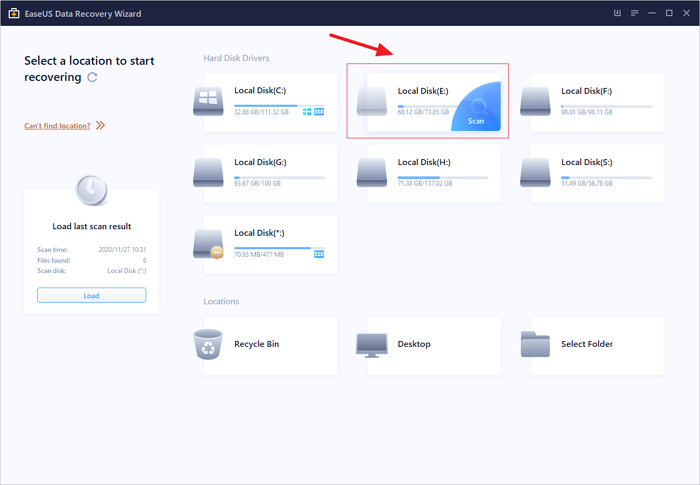The height and width of the screenshot is (485, 700).
Task: Click the Local Disk(E:) label
Action: [423, 91]
